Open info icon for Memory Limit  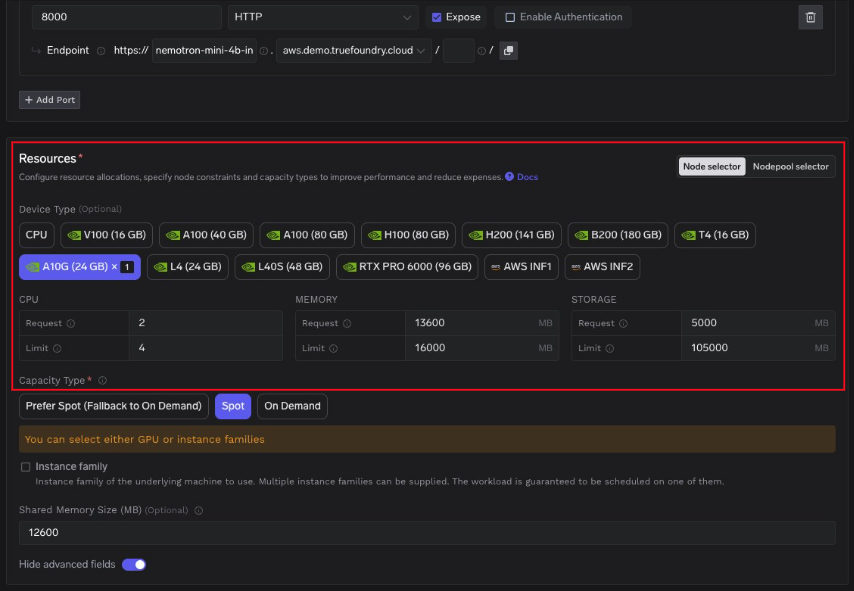(333, 349)
